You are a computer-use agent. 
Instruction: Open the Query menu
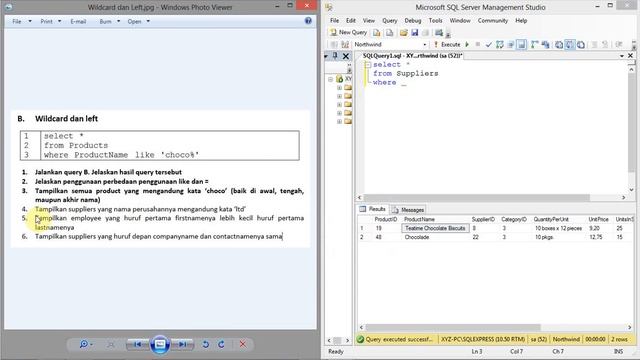tap(389, 20)
